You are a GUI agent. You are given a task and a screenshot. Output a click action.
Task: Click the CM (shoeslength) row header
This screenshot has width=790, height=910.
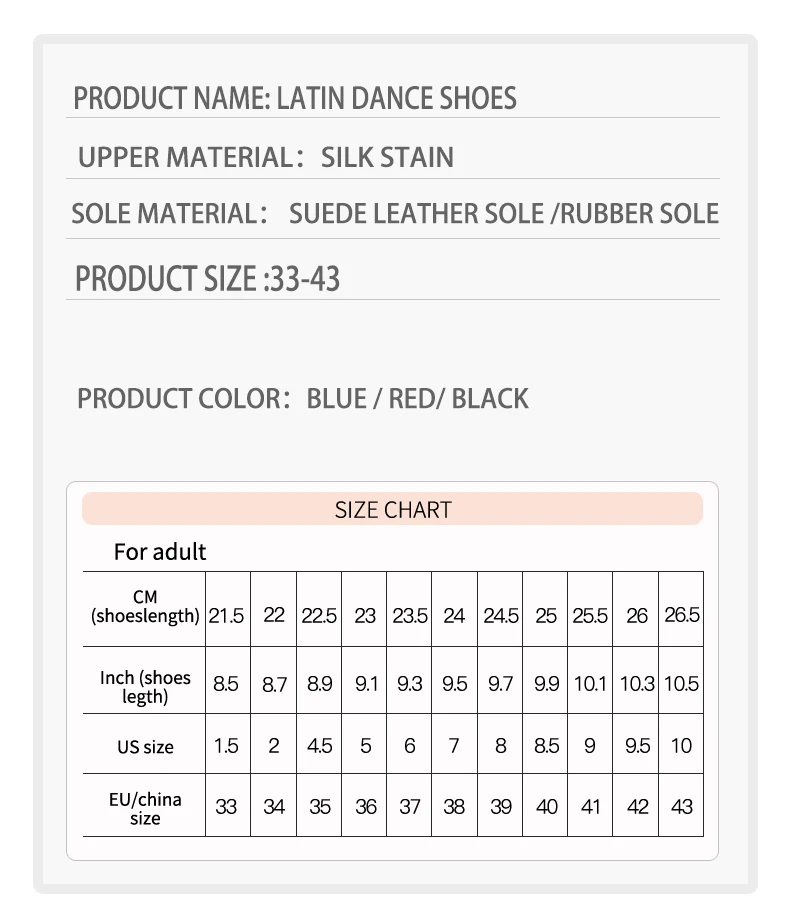(145, 607)
